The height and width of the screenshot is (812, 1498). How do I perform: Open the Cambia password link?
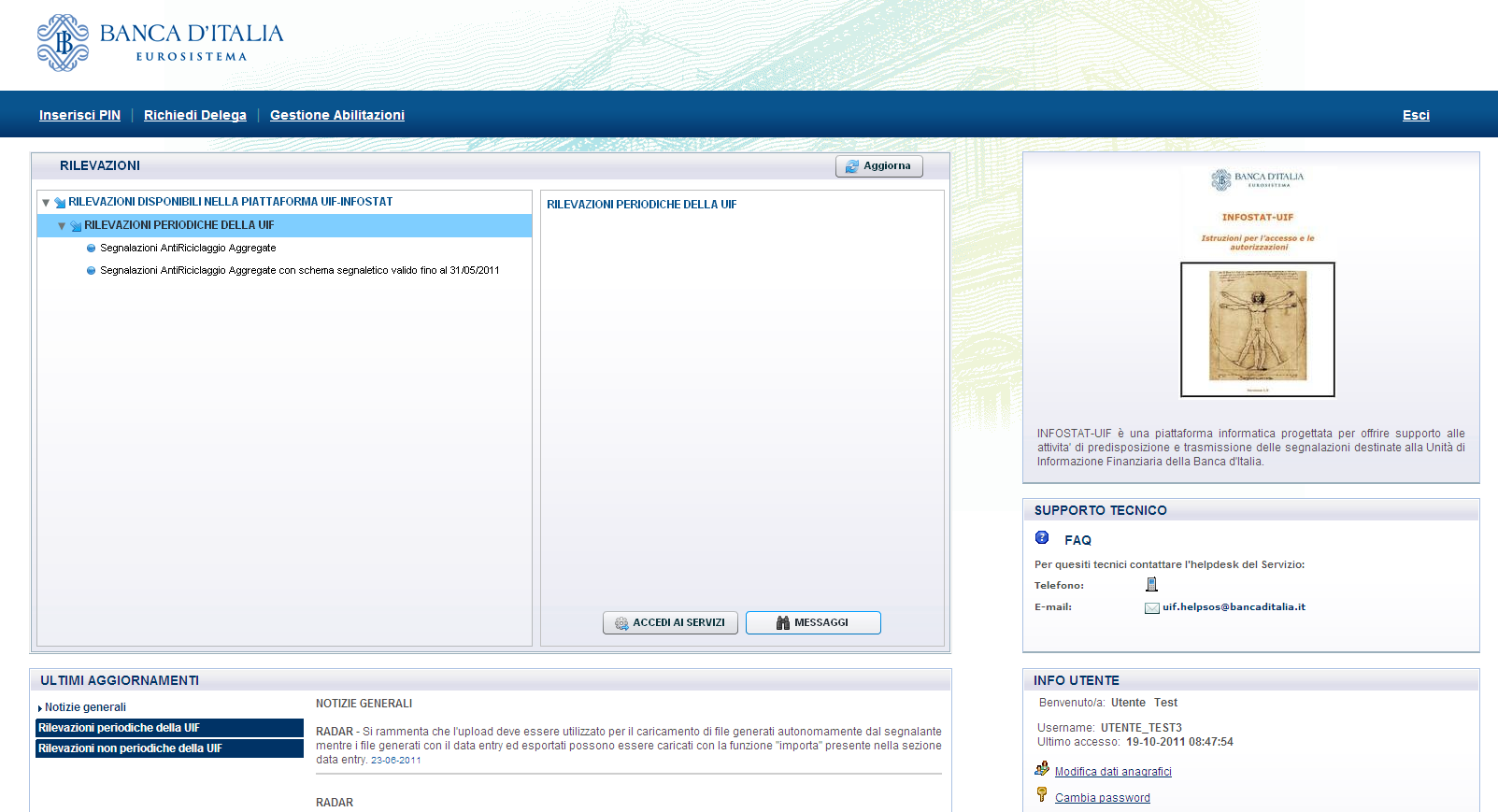pyautogui.click(x=1103, y=798)
